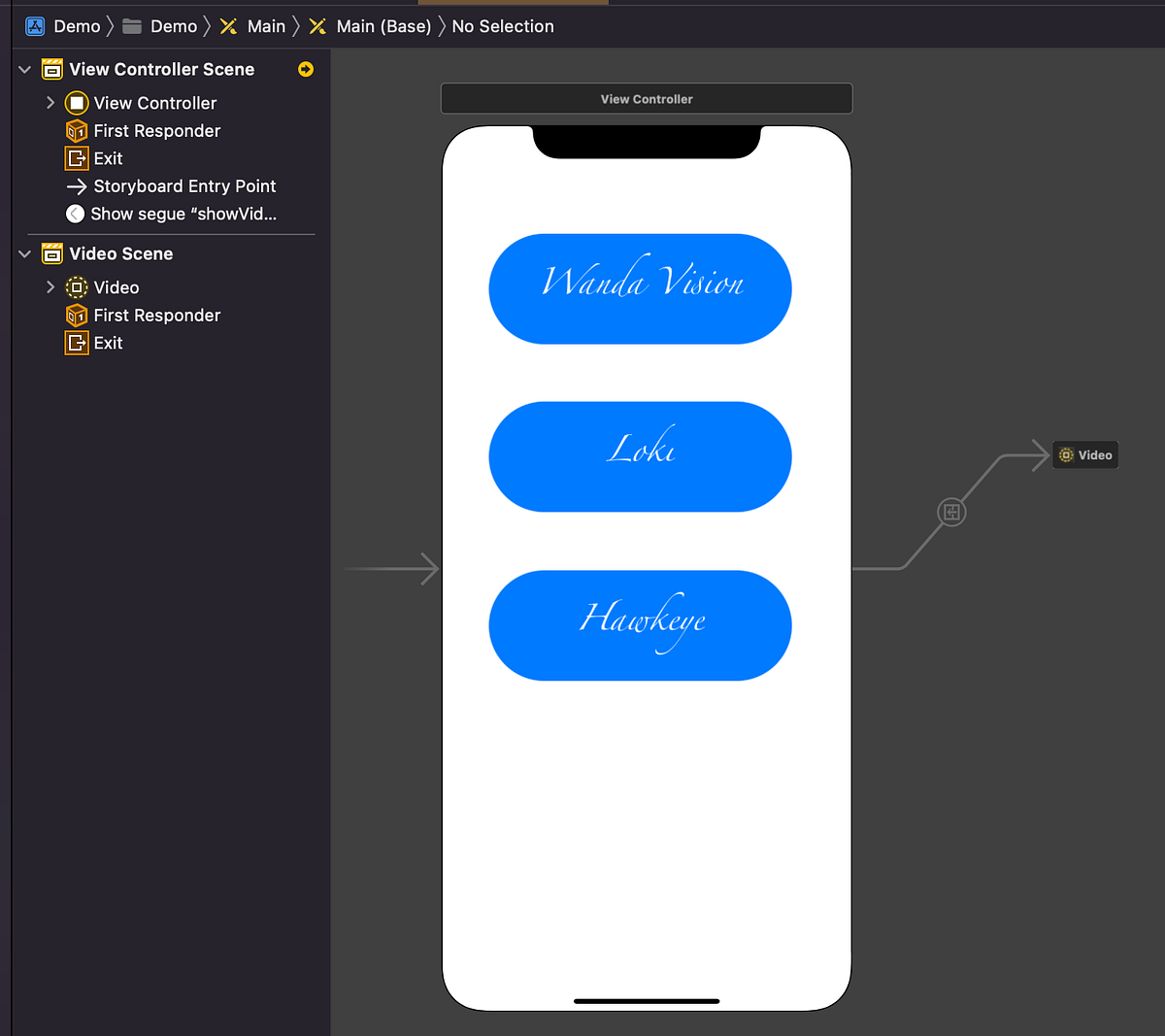This screenshot has width=1165, height=1036.
Task: Click the Wanda Vision button on canvas
Action: tap(640, 288)
